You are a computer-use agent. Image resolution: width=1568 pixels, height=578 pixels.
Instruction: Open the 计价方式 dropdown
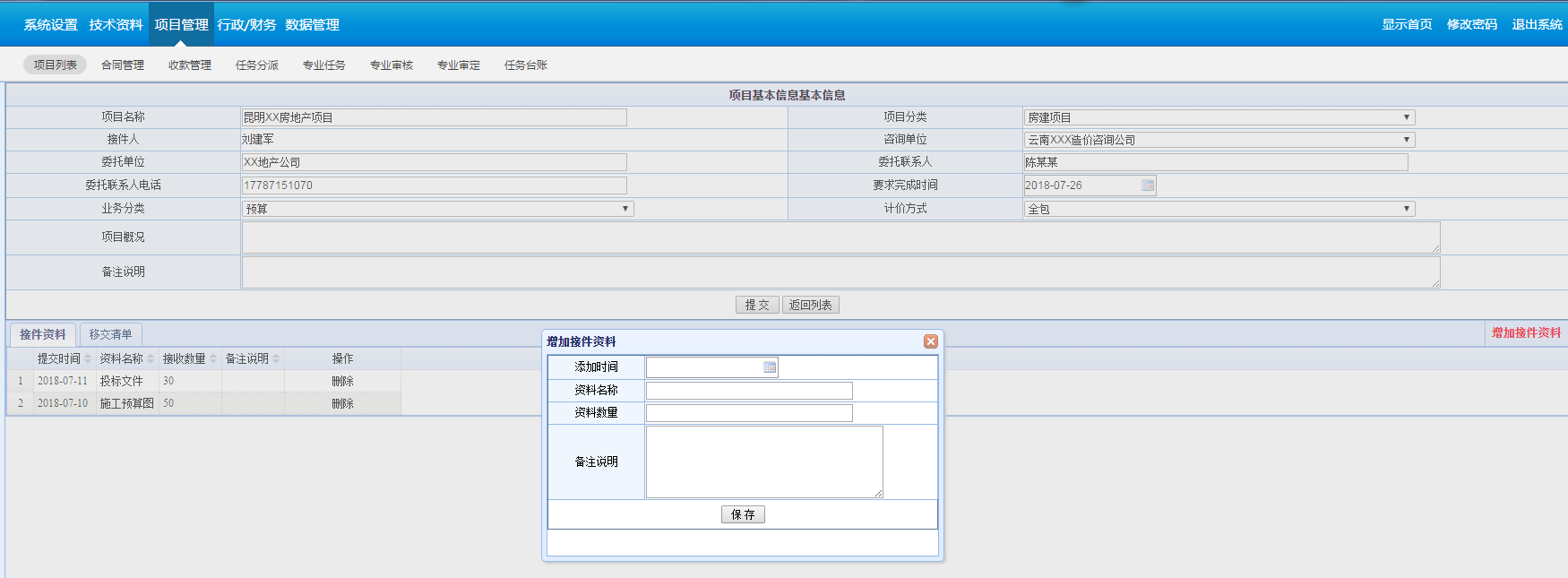pos(1406,209)
